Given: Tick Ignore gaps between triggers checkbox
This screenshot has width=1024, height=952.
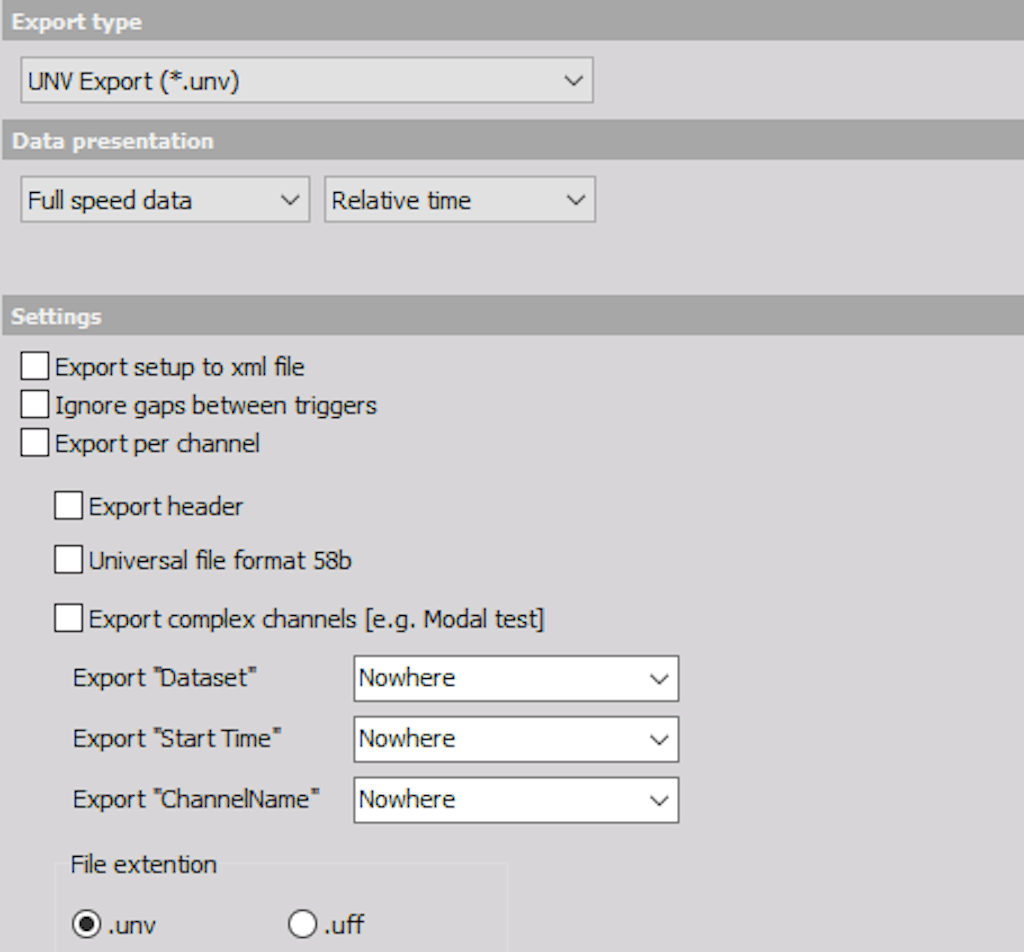Looking at the screenshot, I should 35,405.
